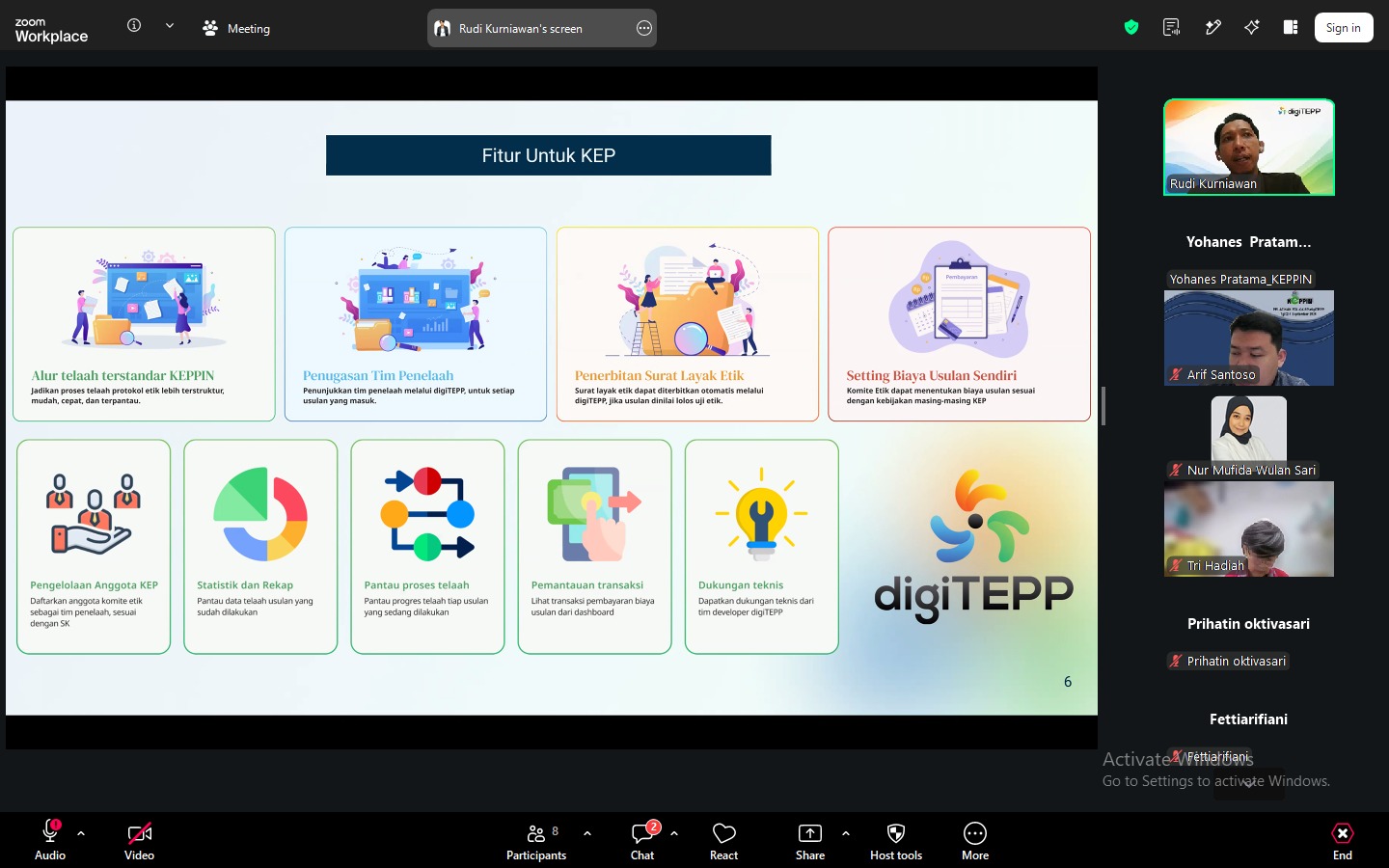Click the phone tap transaction icon on slide
Viewport: 1389px width, 868px height.
(594, 514)
